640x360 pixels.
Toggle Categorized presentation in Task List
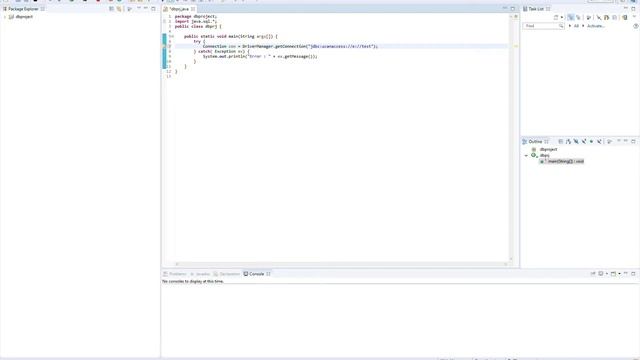pyautogui.click(x=570, y=18)
